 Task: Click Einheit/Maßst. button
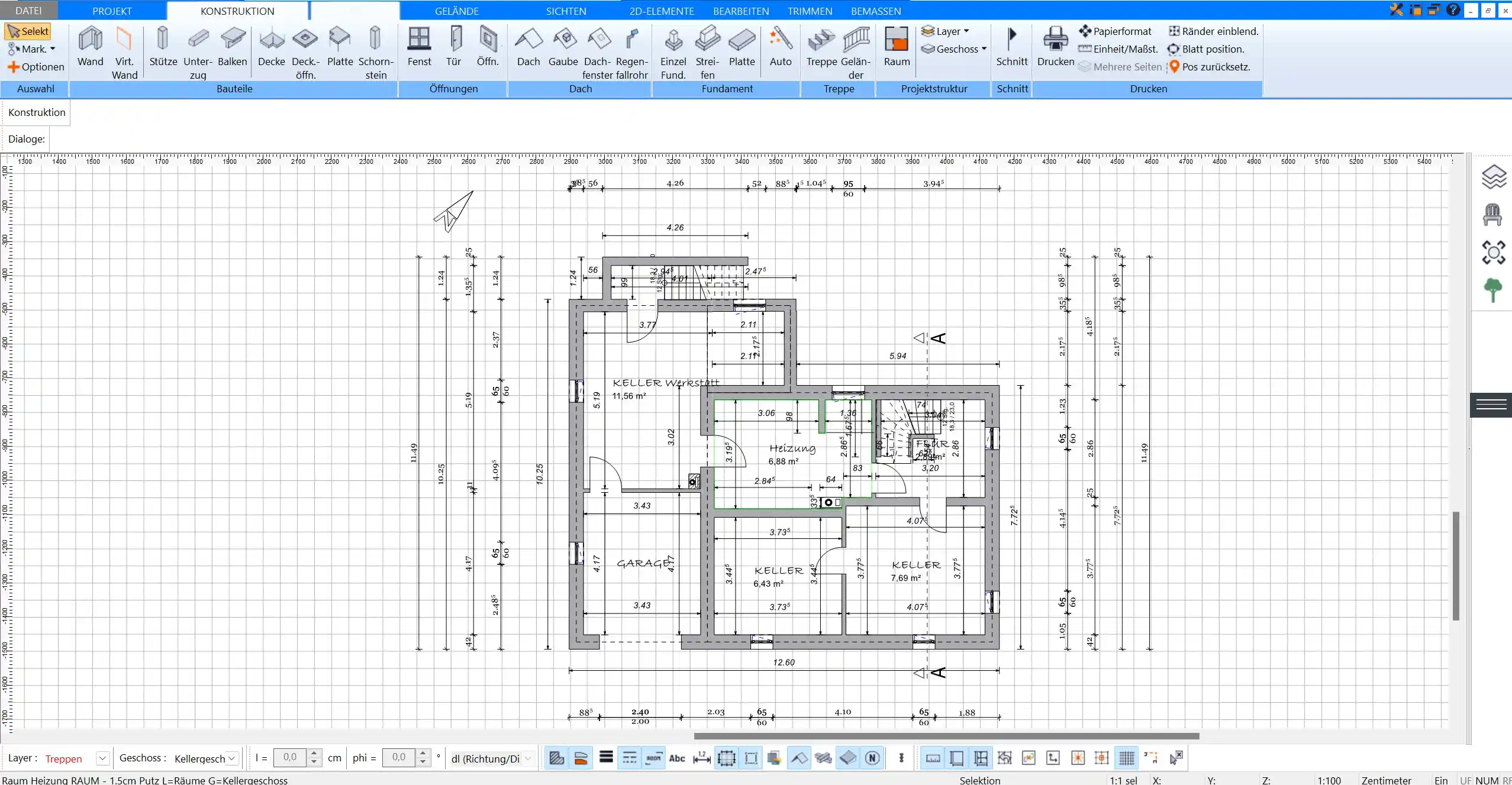1118,49
